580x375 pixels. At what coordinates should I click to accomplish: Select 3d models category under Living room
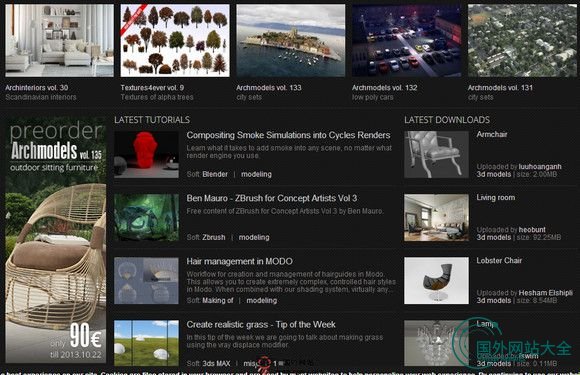click(493, 237)
